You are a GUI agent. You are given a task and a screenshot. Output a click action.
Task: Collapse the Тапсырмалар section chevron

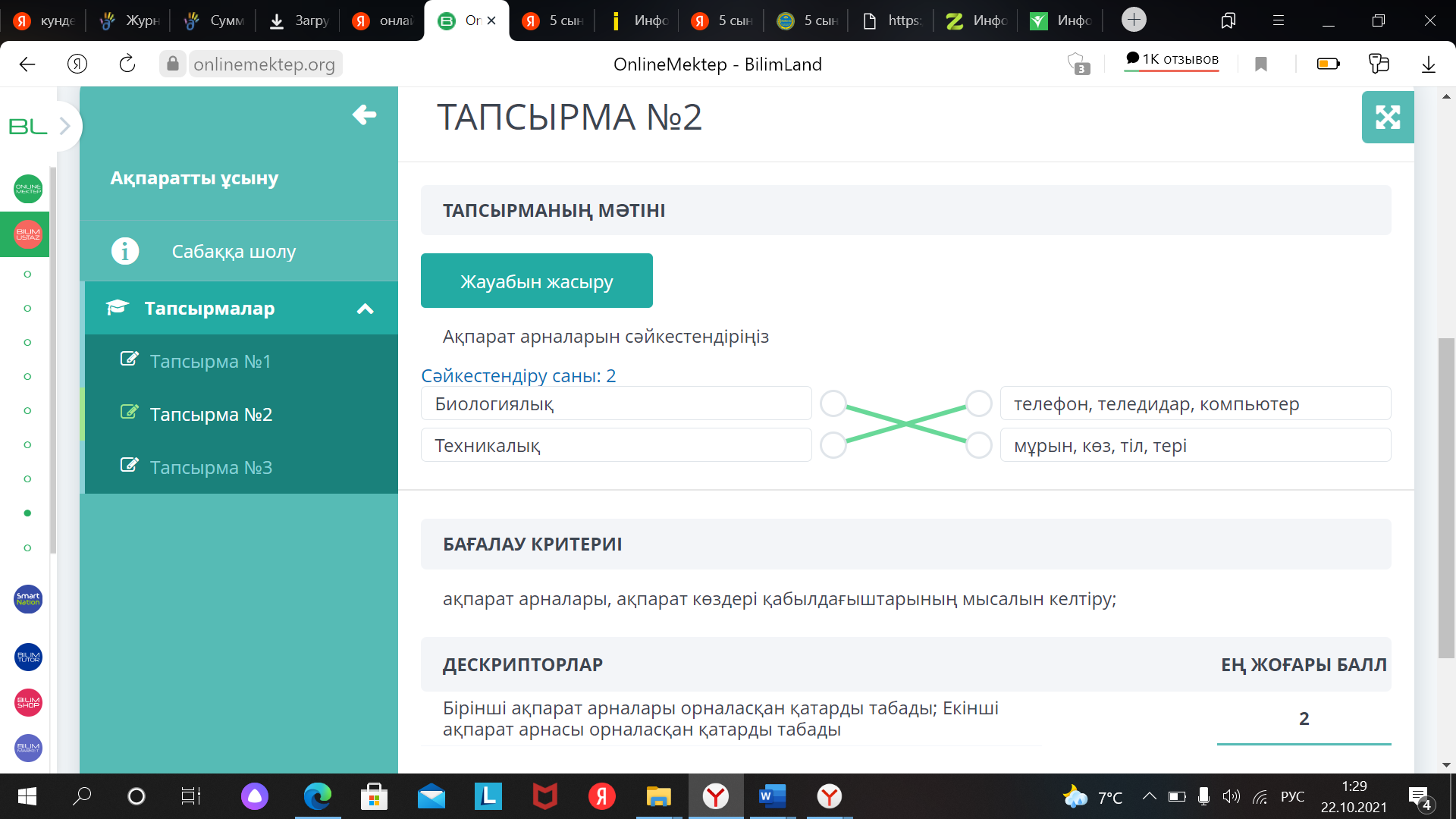pos(366,309)
